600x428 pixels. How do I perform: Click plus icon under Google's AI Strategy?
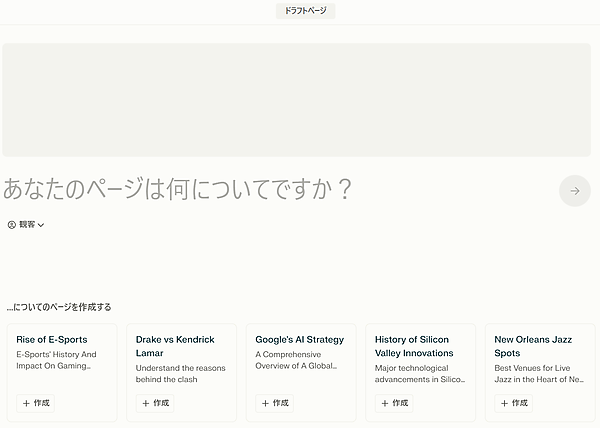click(265, 403)
